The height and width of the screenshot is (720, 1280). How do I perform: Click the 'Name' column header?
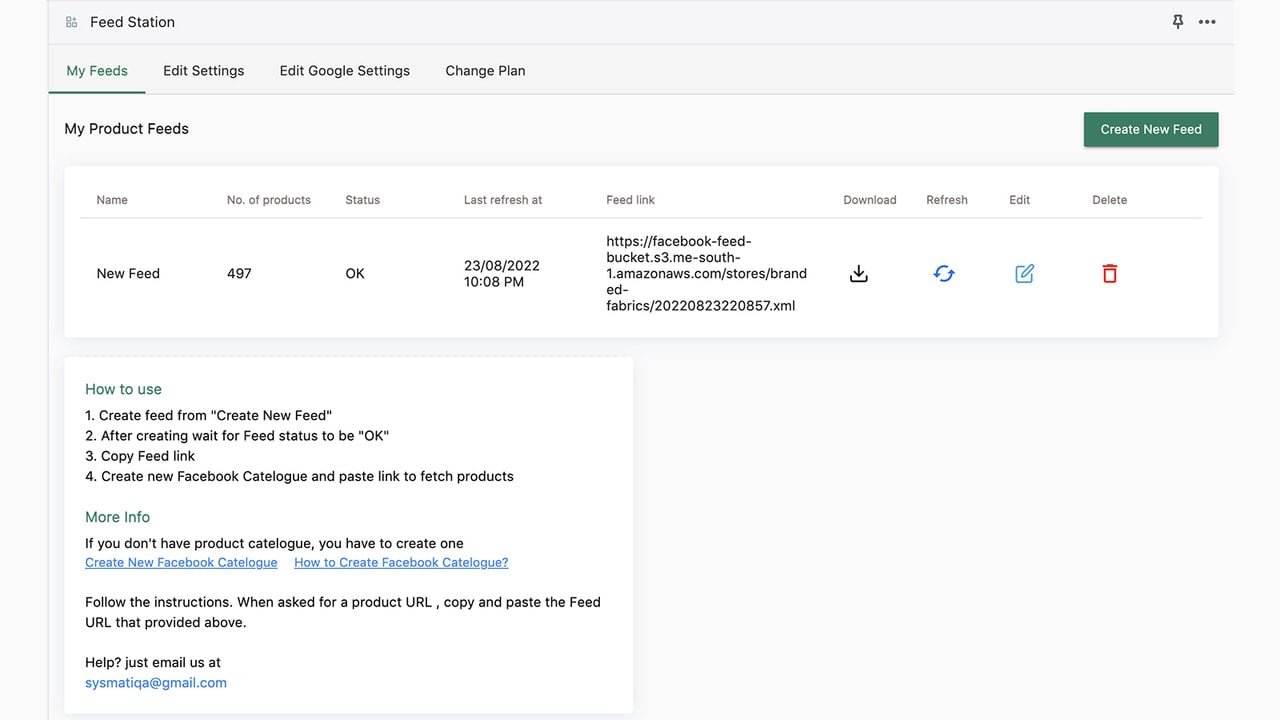coord(112,200)
